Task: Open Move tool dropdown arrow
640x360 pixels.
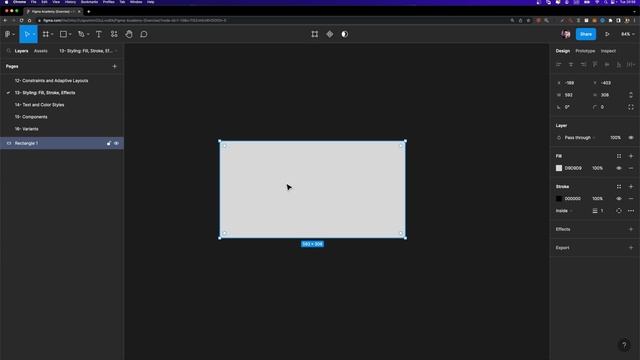Action: pyautogui.click(x=34, y=35)
